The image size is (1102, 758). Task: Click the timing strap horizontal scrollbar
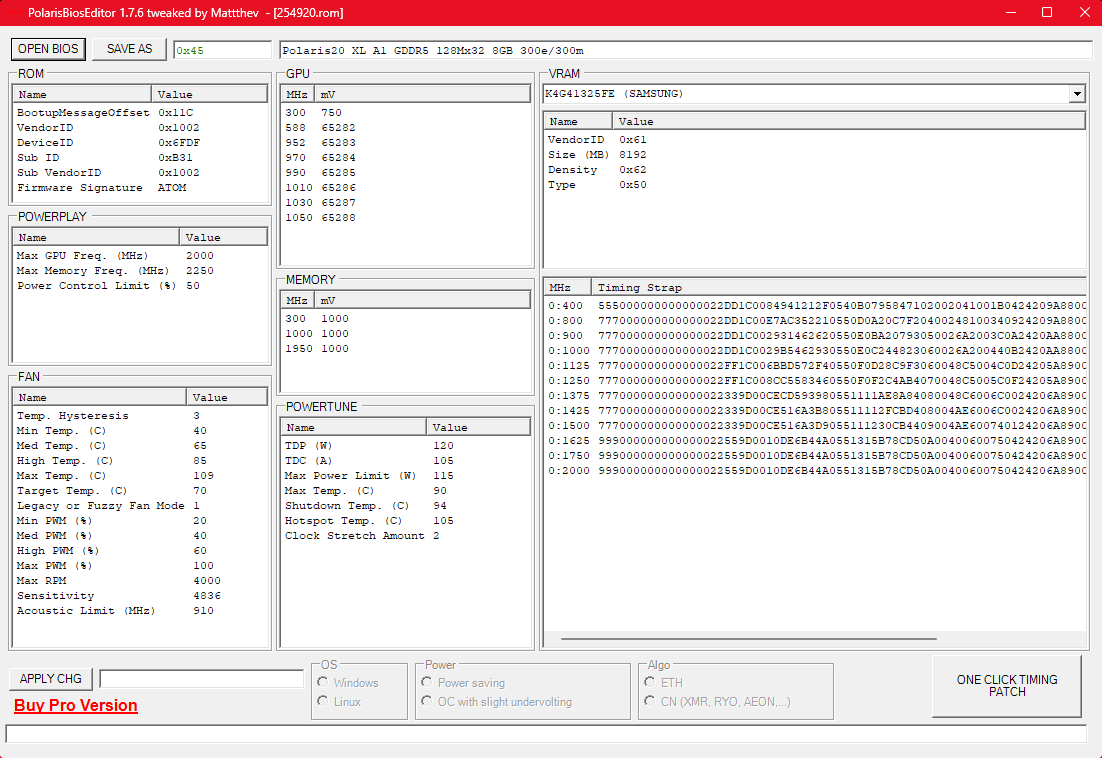point(748,638)
